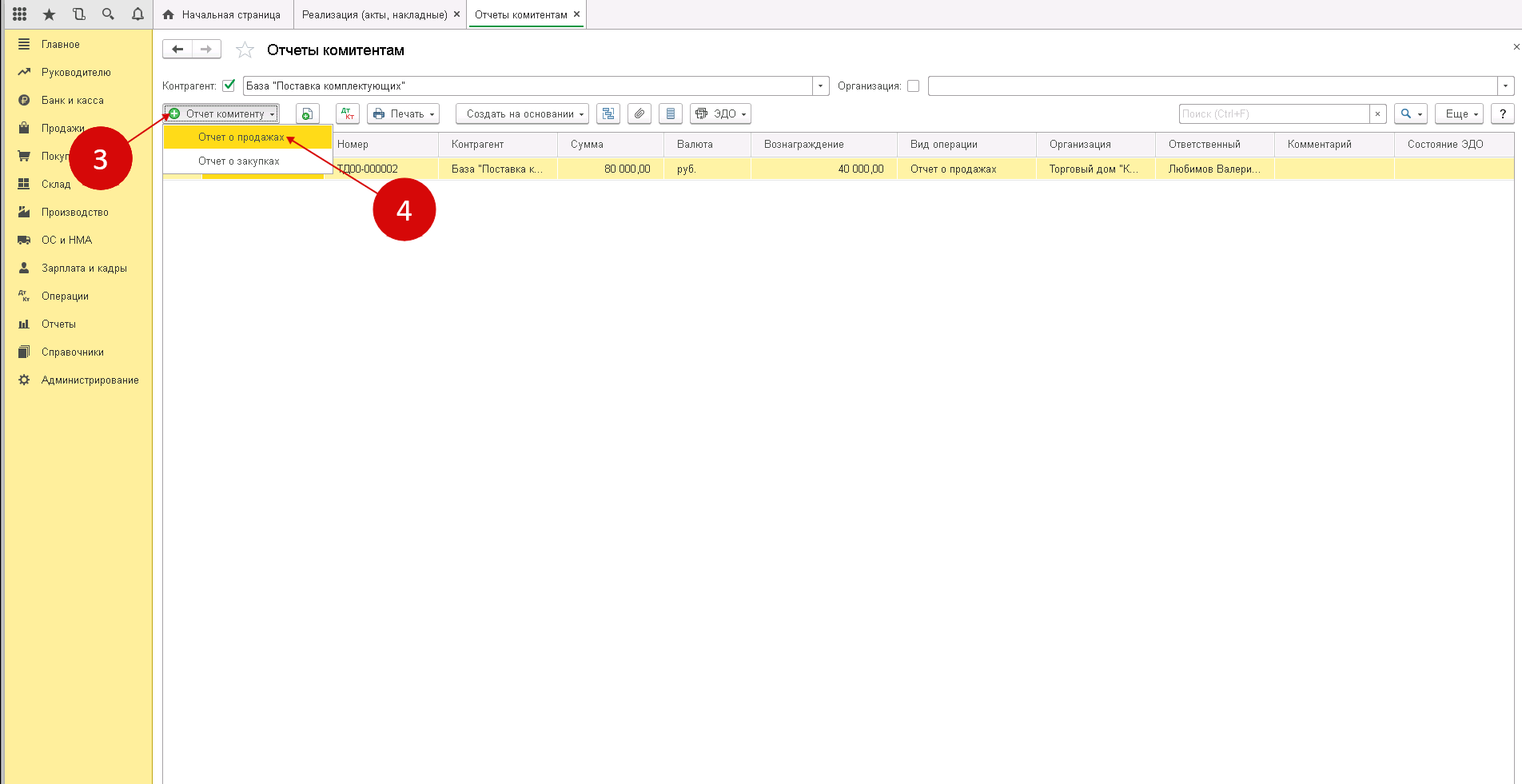Open the ЭДО dropdown menu
Image resolution: width=1522 pixels, height=784 pixels.
pyautogui.click(x=720, y=114)
